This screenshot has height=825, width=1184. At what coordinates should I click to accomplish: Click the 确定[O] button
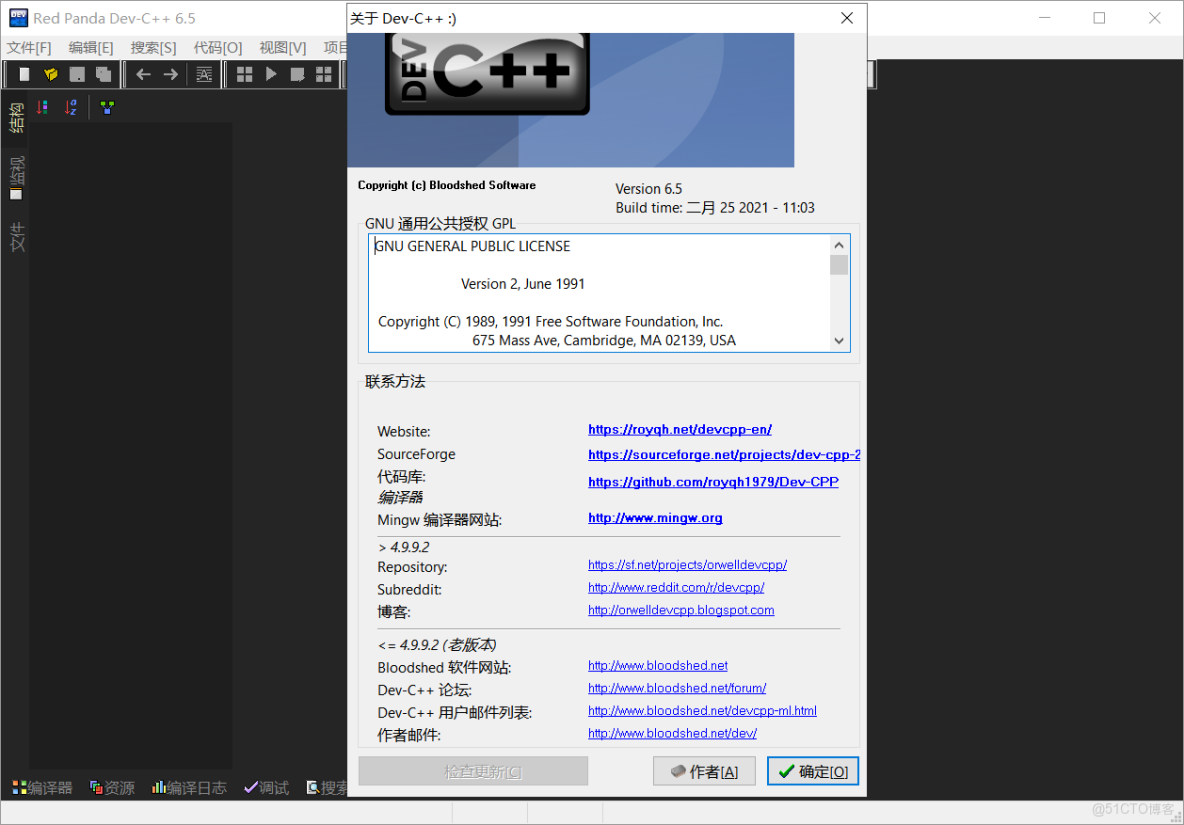[812, 770]
